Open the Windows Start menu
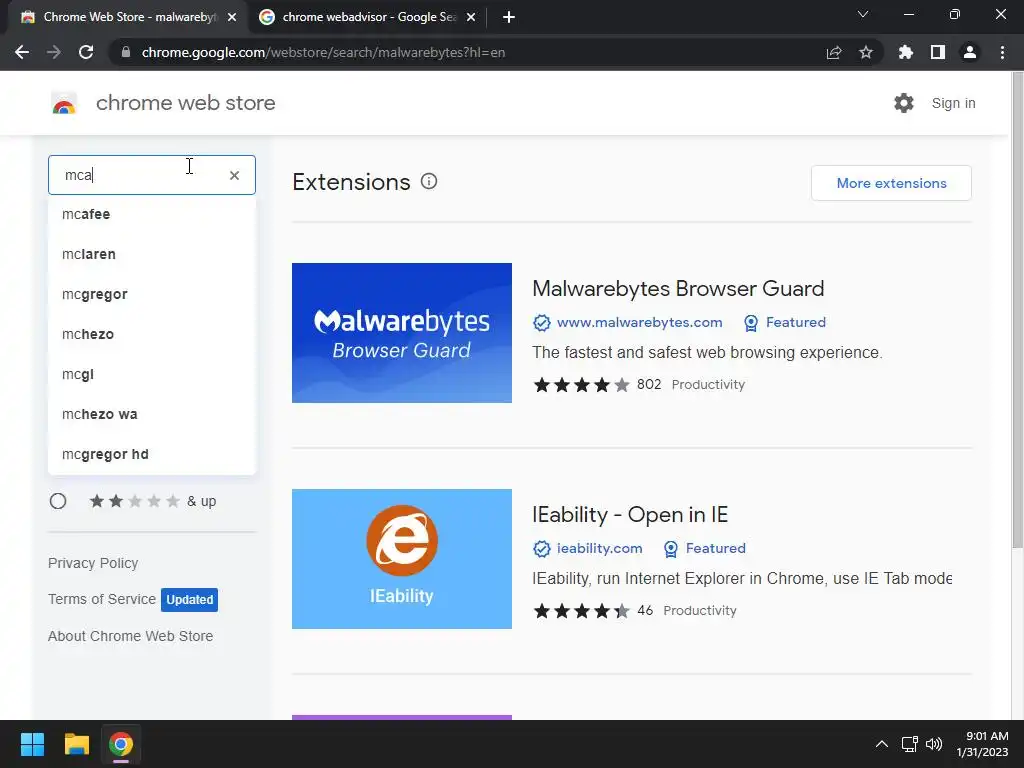 click(32, 744)
